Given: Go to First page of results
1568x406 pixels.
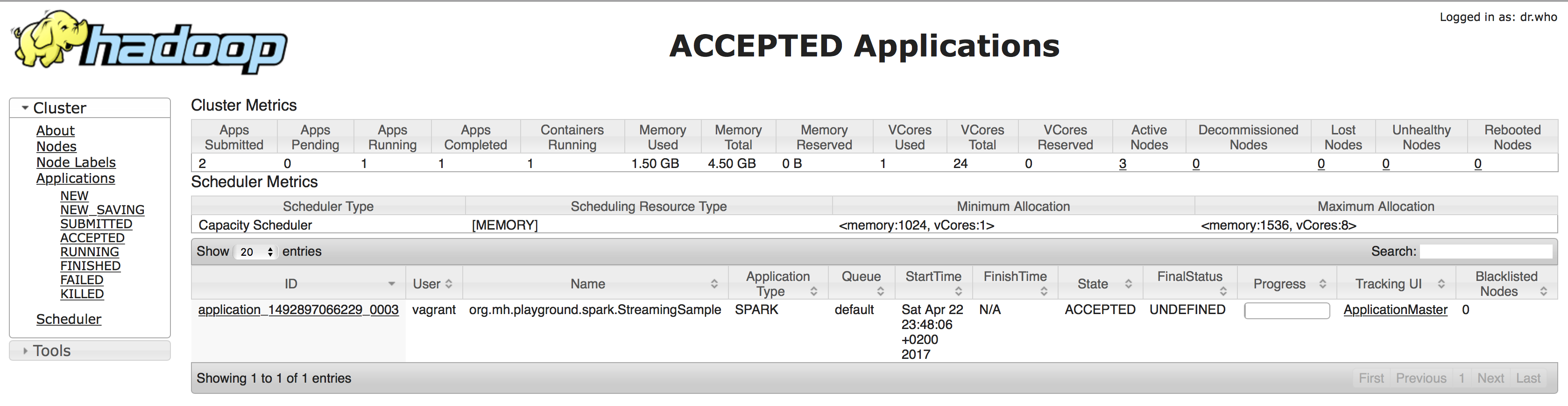Looking at the screenshot, I should 1371,378.
